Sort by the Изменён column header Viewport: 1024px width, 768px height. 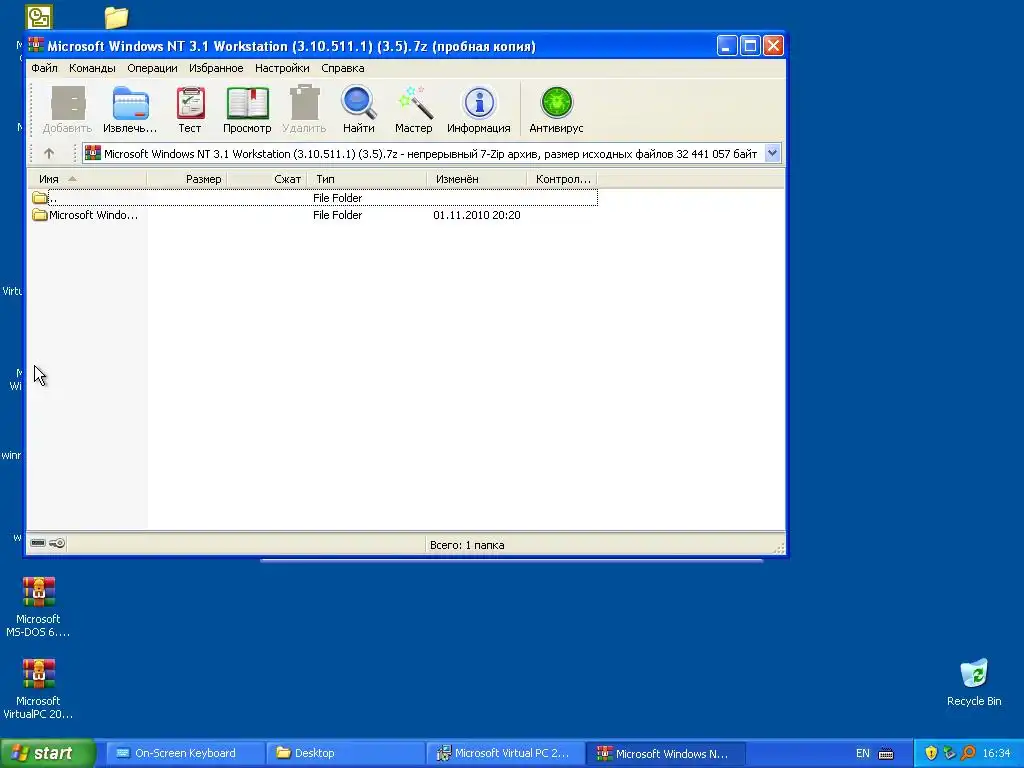tap(477, 179)
